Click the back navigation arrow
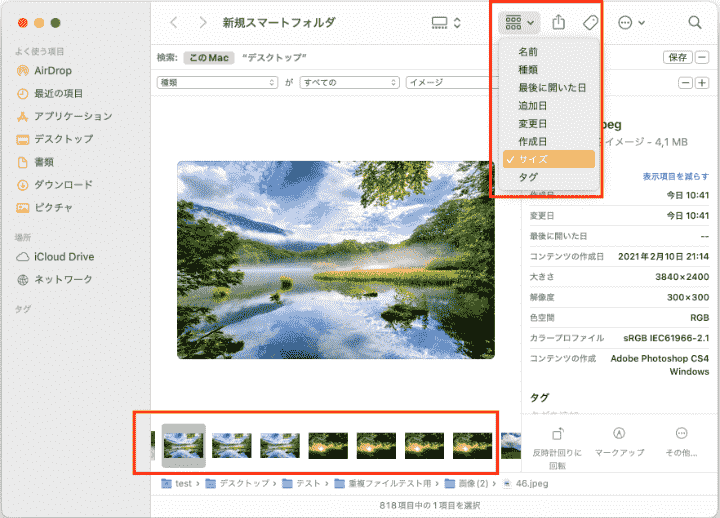 [x=174, y=22]
